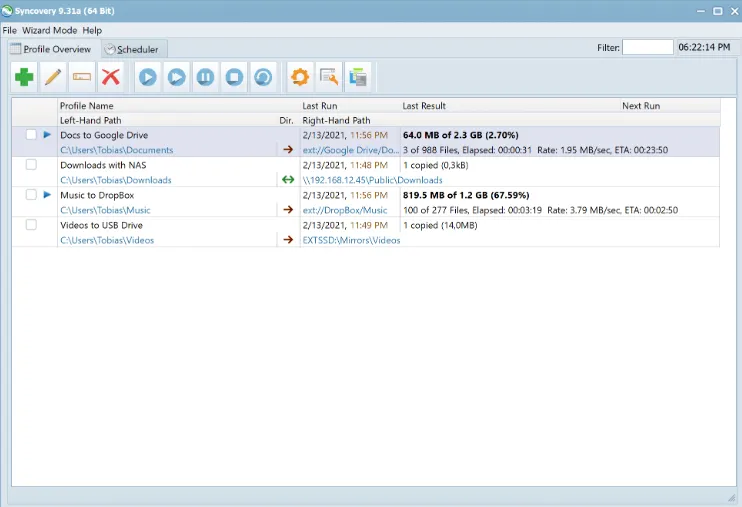Click progress line 100 of 277 Files

tap(540, 210)
